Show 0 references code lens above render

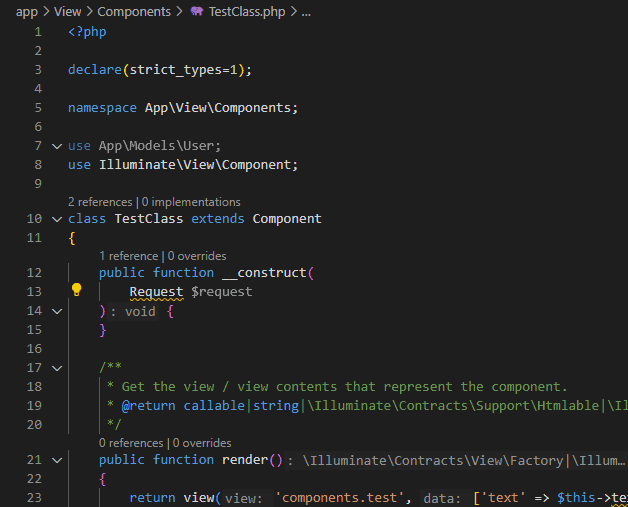(x=131, y=442)
